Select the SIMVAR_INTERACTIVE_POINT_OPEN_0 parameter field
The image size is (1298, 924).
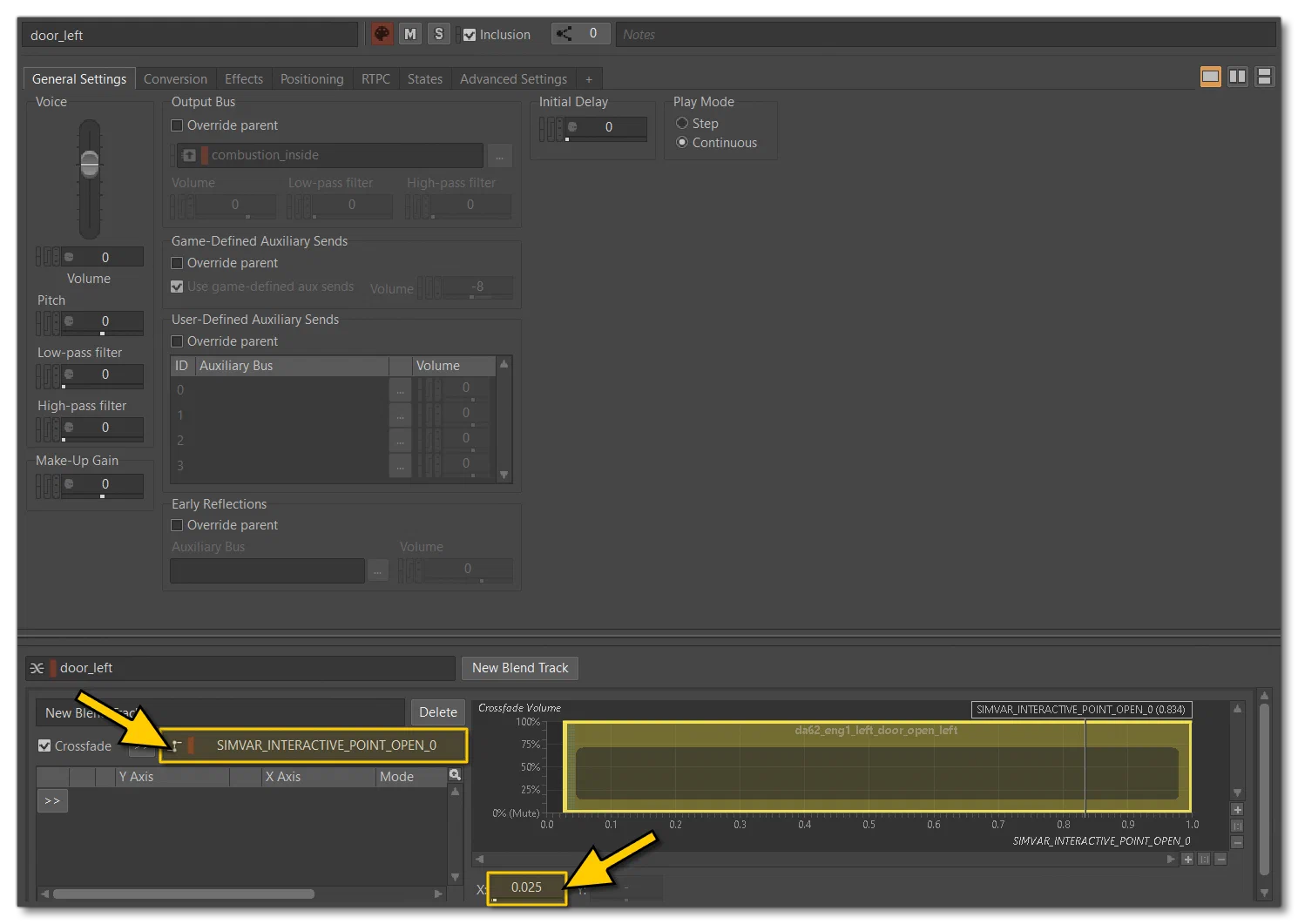click(314, 745)
